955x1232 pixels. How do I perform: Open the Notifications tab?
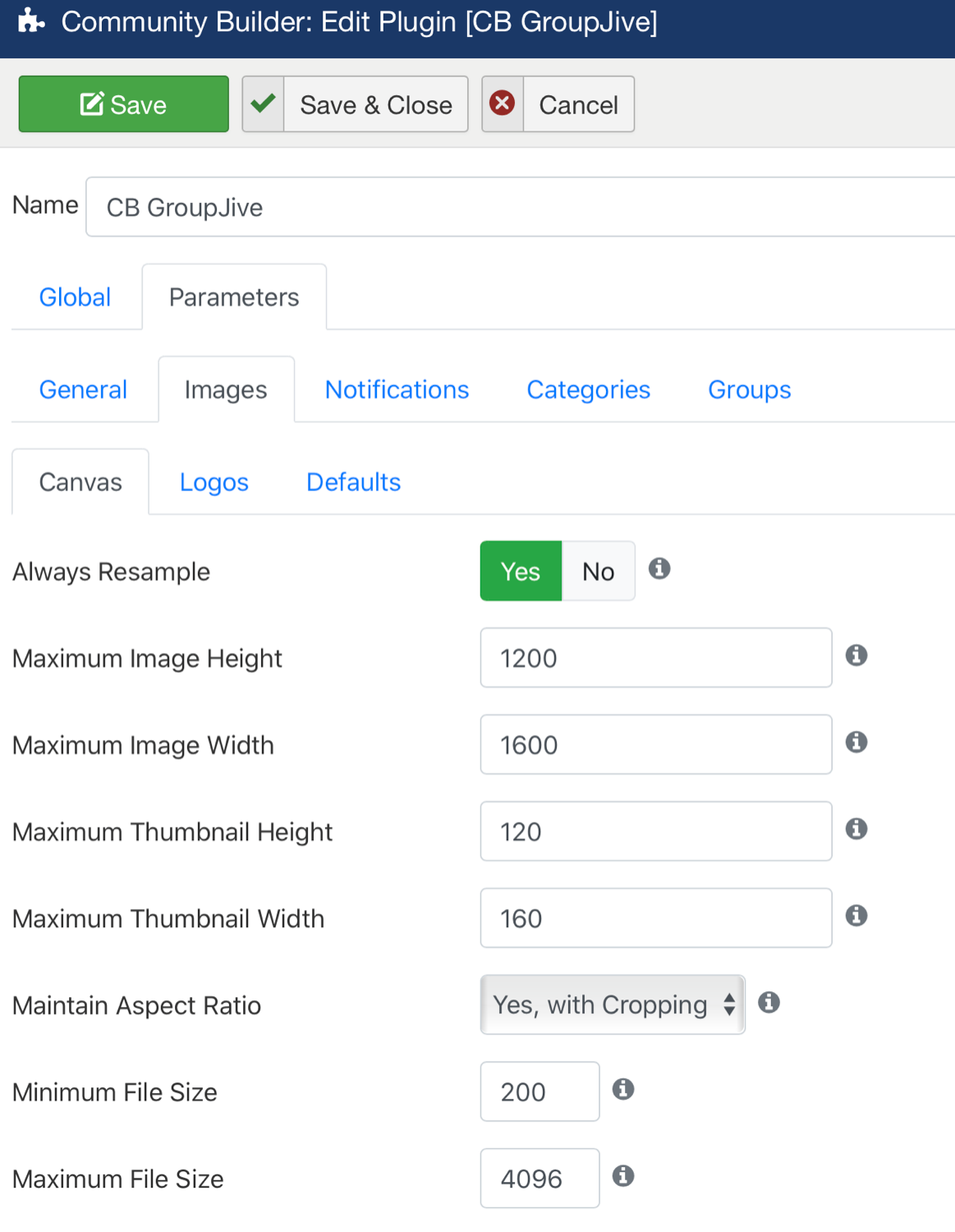click(x=397, y=389)
